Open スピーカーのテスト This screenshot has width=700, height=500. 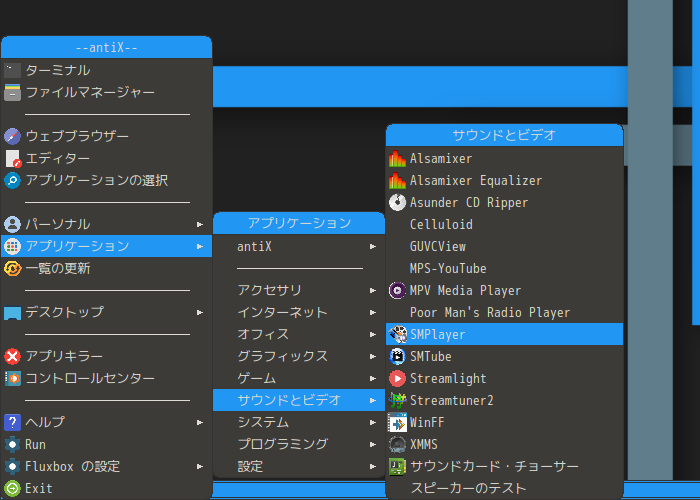click(x=504, y=488)
